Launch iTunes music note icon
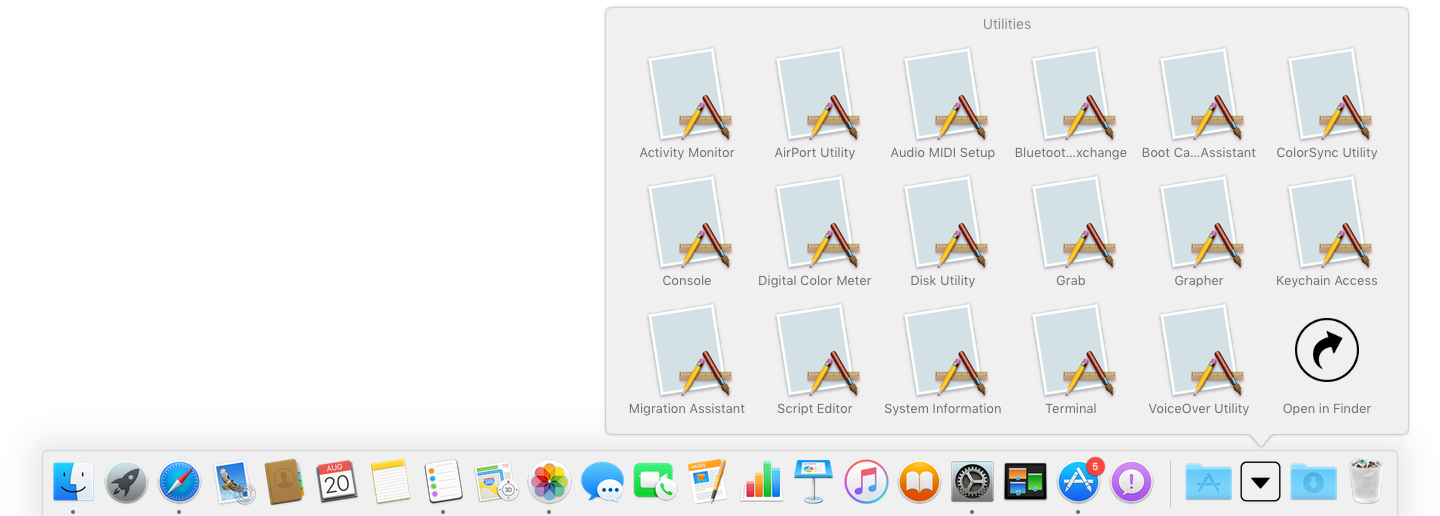1440x516 pixels. pyautogui.click(x=866, y=482)
